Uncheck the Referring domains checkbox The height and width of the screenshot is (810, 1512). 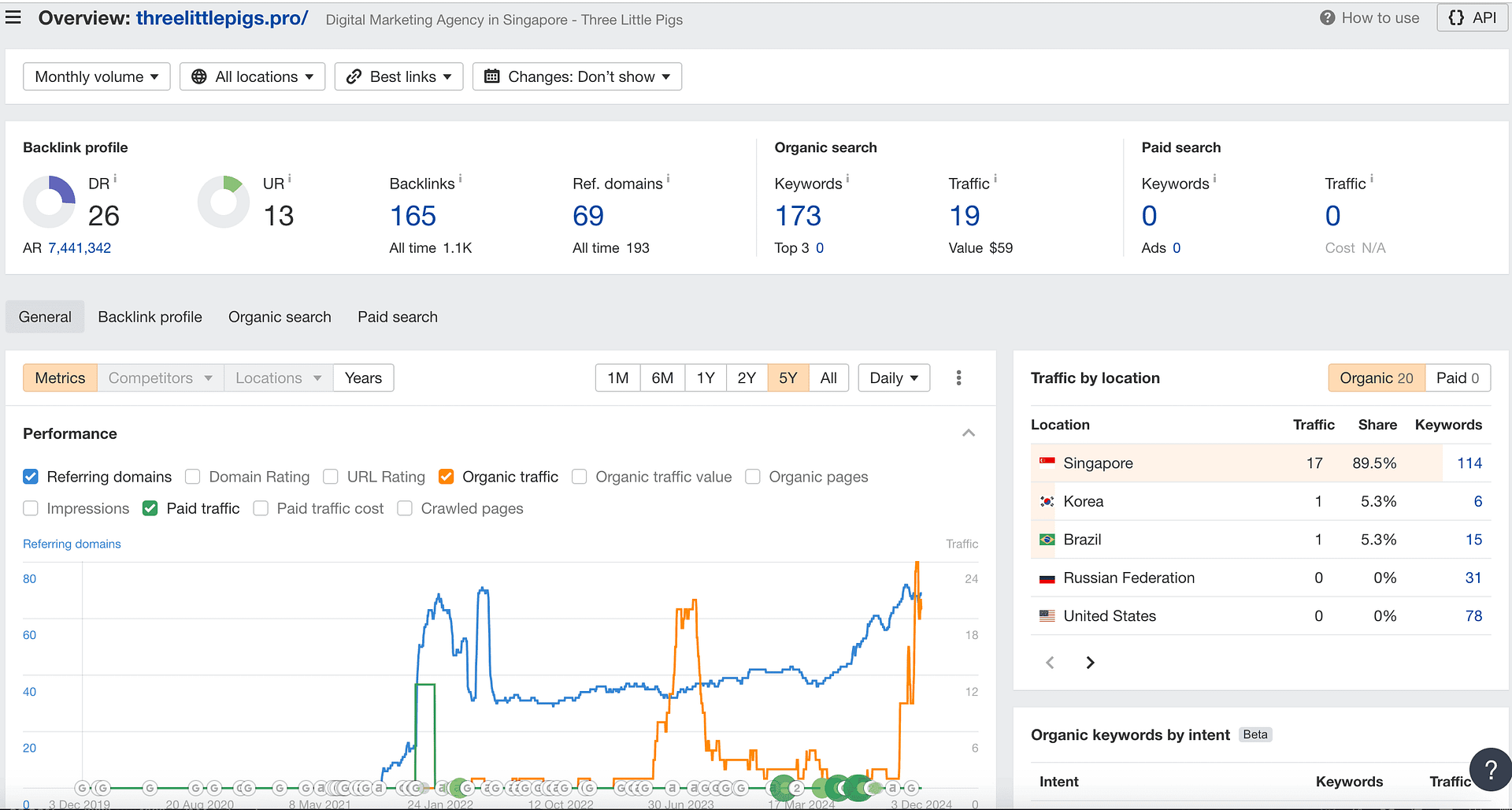tap(31, 477)
